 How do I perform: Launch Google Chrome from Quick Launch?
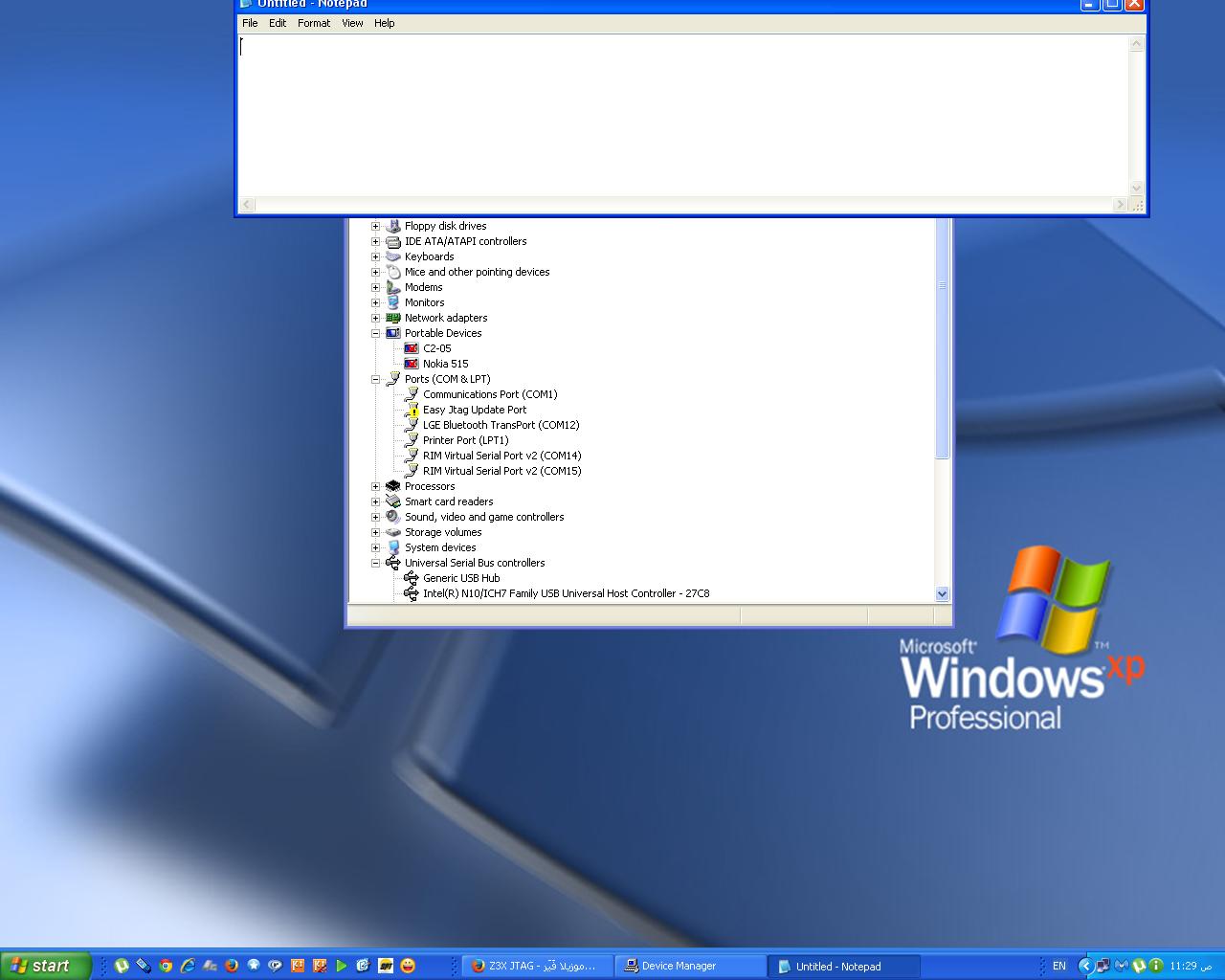[x=166, y=966]
